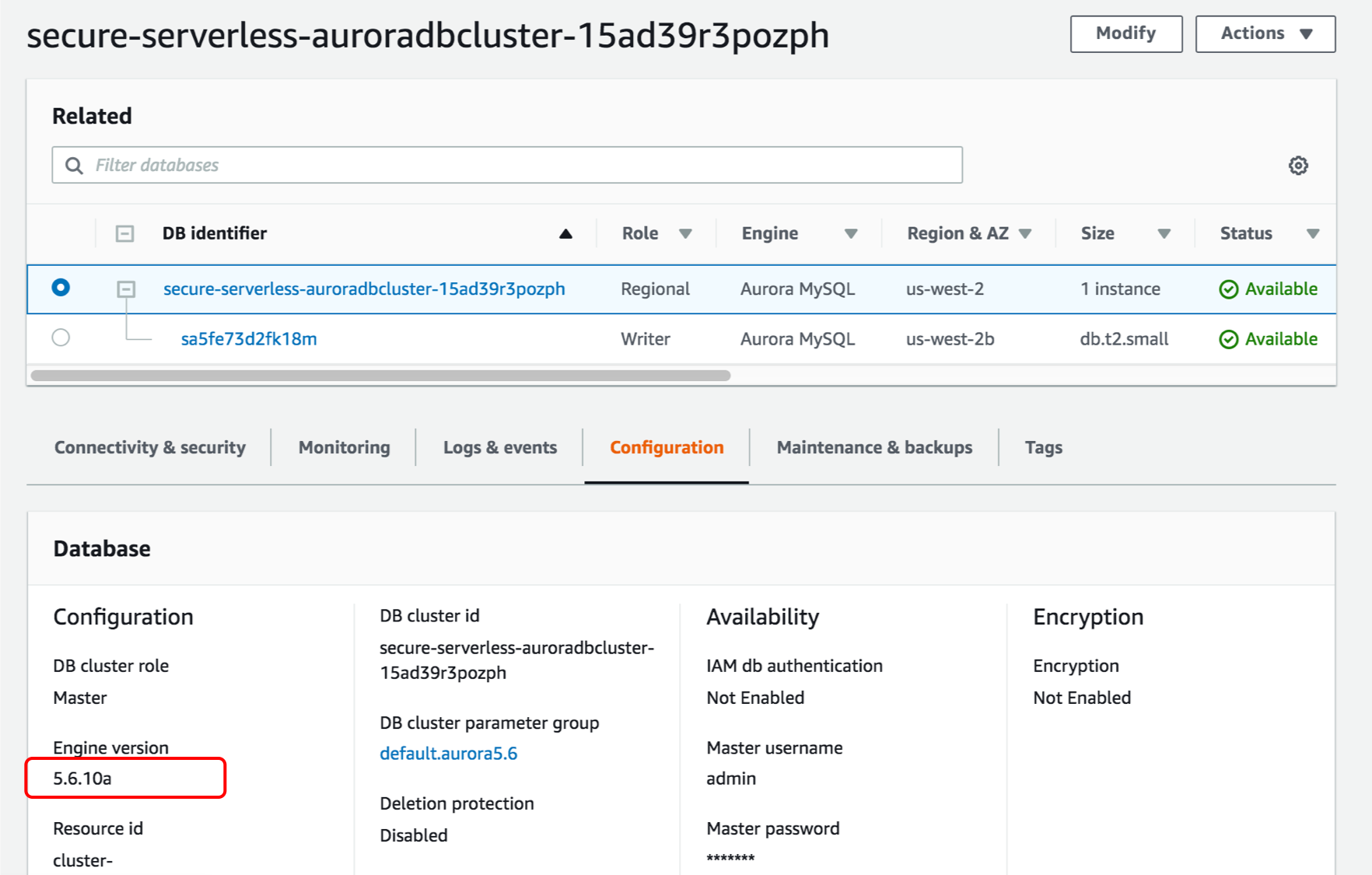Click the Available status check icon for cluster
1372x875 pixels.
[1229, 289]
